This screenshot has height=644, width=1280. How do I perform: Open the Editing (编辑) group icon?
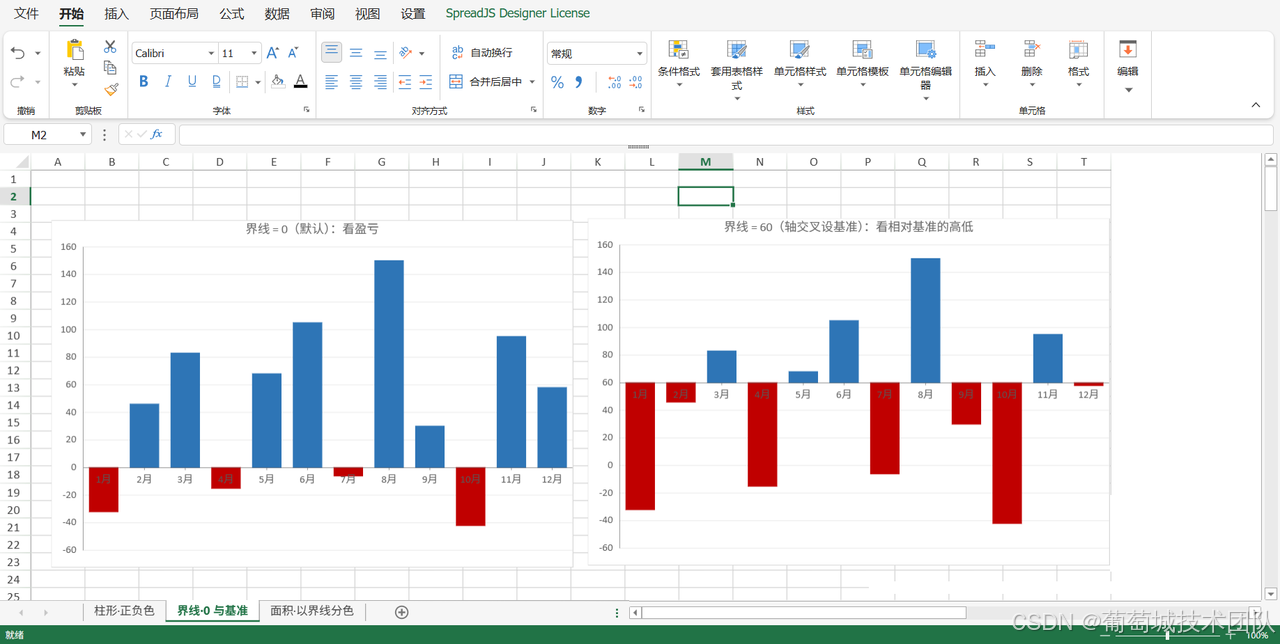tap(1128, 50)
